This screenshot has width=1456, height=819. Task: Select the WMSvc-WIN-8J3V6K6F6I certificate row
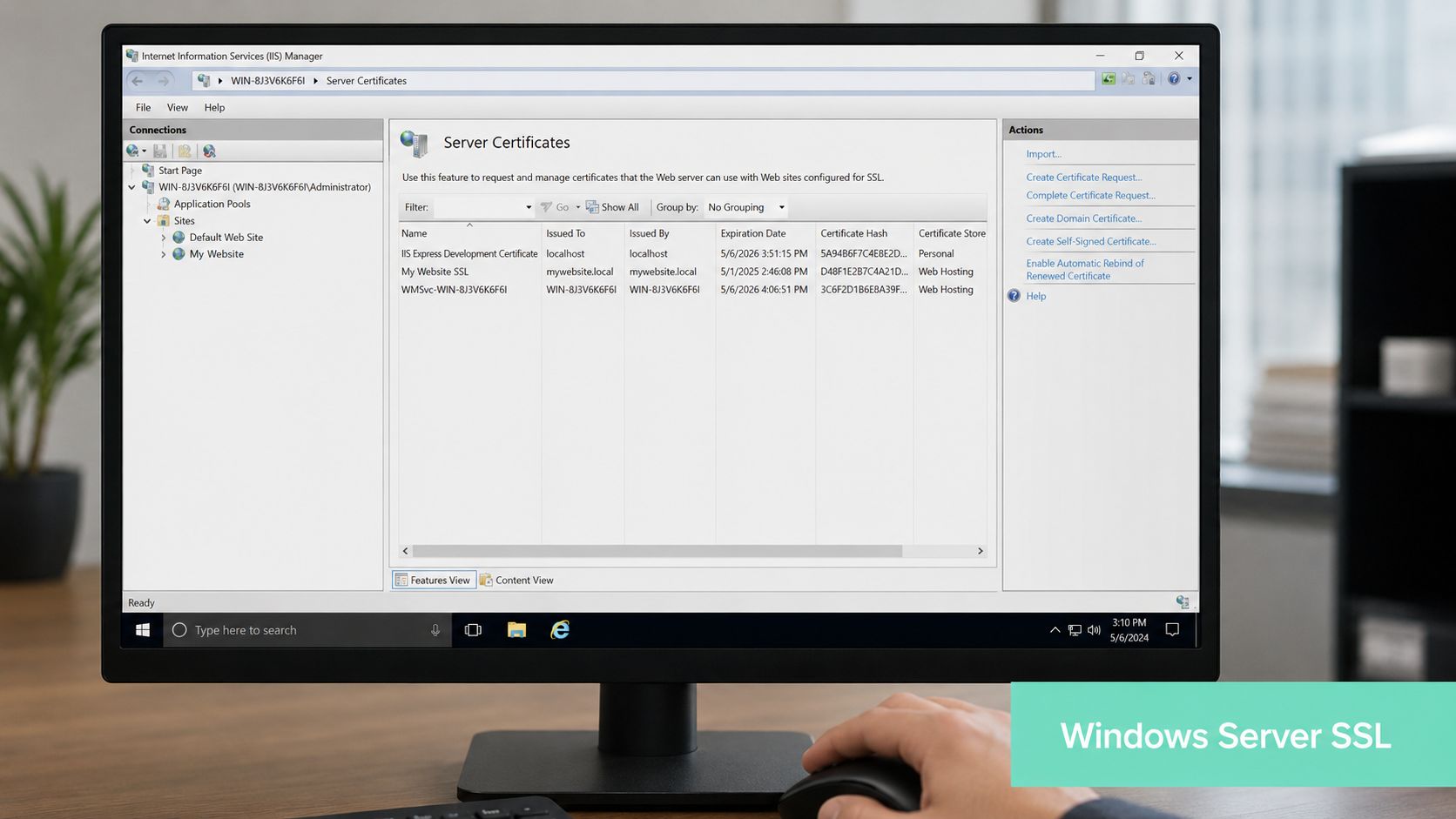(x=692, y=290)
